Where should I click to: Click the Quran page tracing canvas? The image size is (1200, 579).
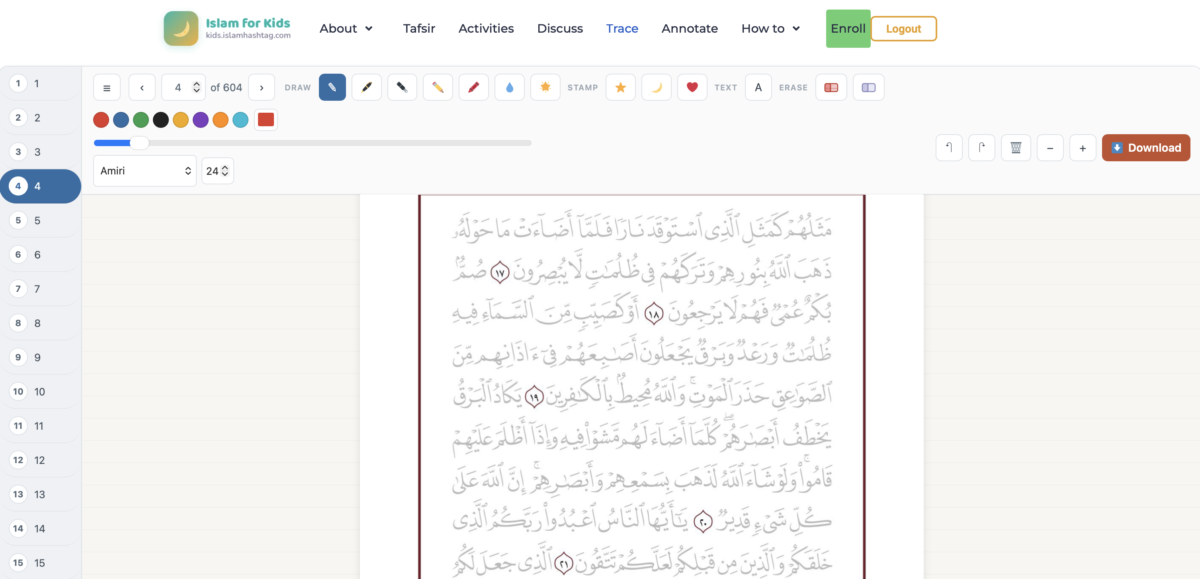(x=641, y=387)
